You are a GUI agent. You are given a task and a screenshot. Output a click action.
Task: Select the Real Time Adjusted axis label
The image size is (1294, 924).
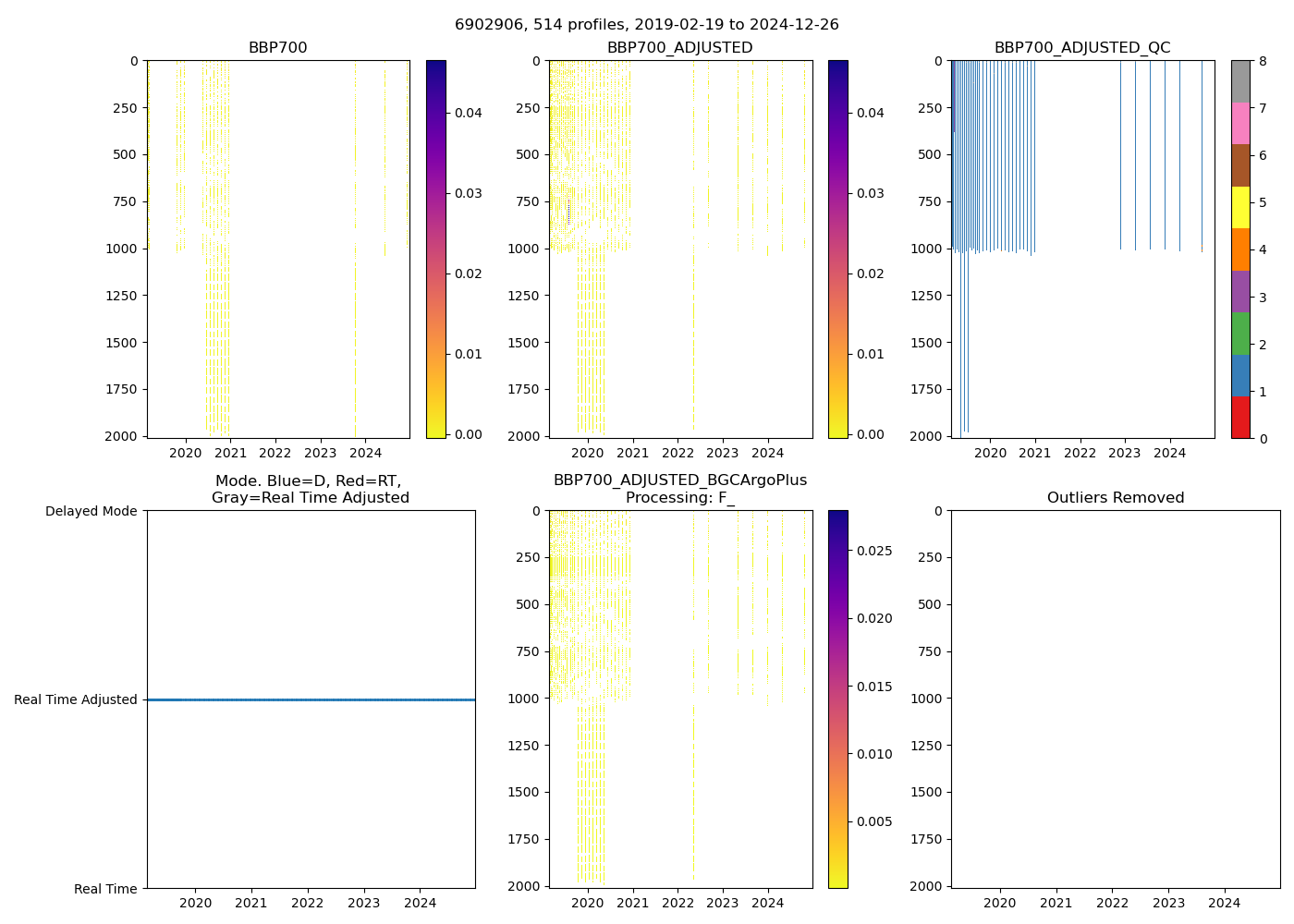pos(76,699)
